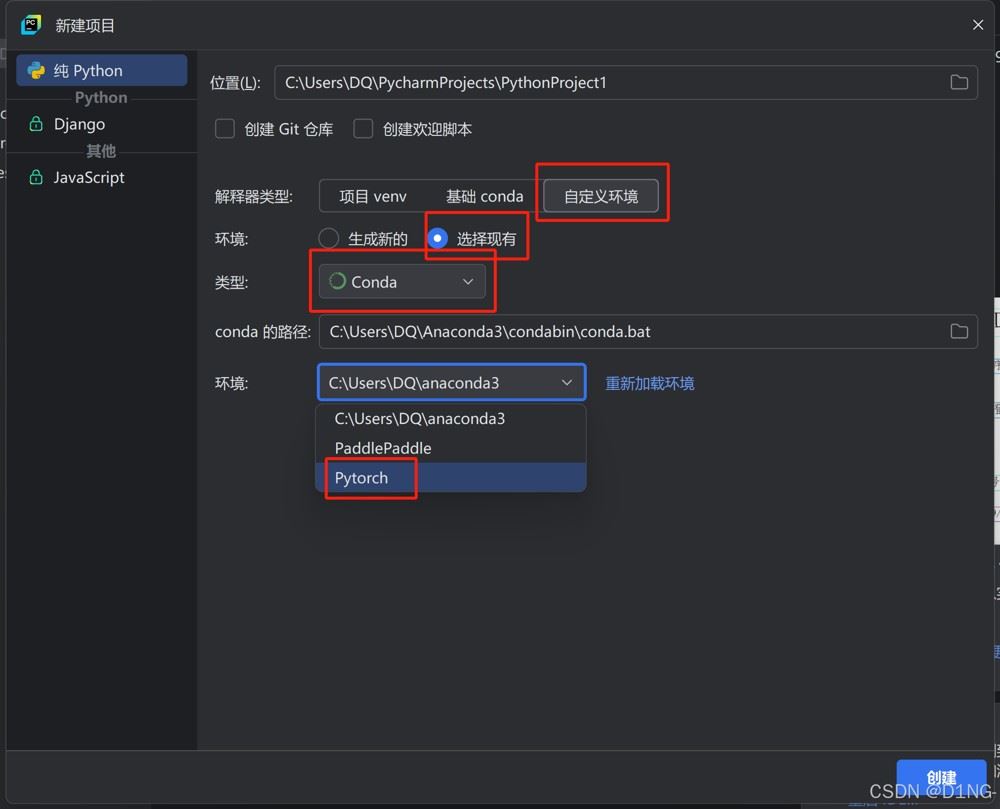Switch to the 项目 venv interpreter tab
The width and height of the screenshot is (1000, 809).
click(x=372, y=196)
